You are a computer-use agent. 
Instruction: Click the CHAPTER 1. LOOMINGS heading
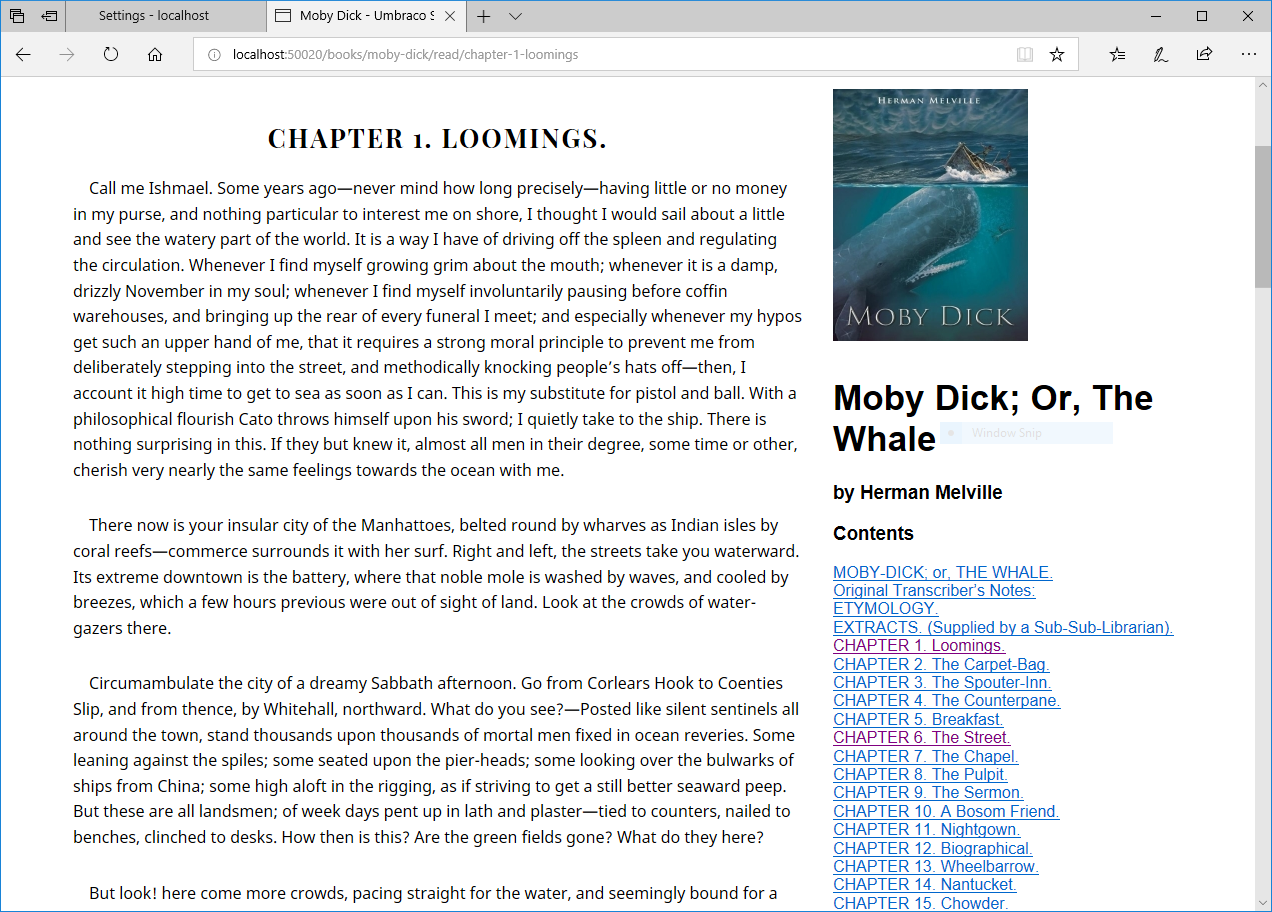pos(437,139)
